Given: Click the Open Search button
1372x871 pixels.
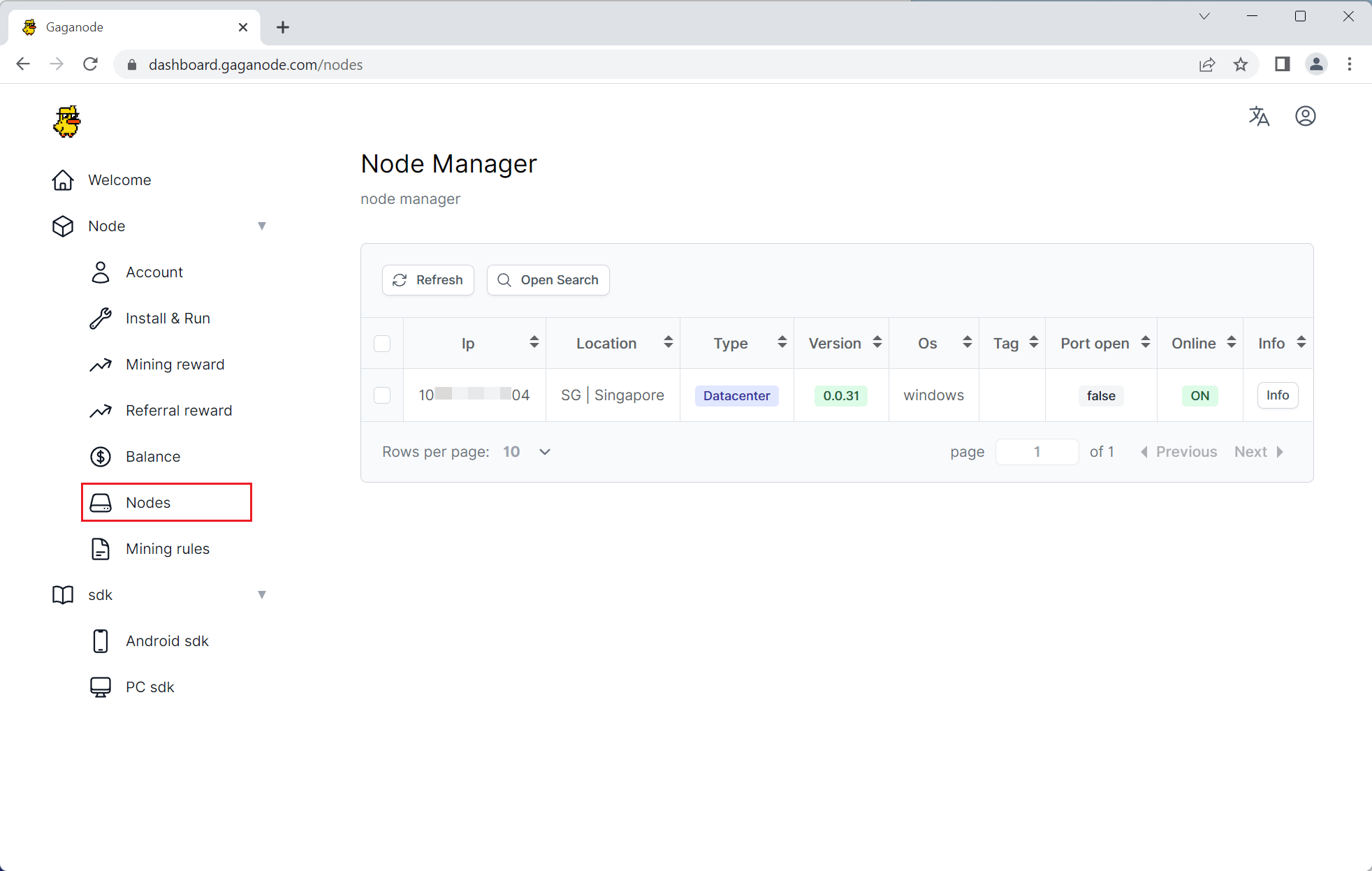Looking at the screenshot, I should 548,280.
